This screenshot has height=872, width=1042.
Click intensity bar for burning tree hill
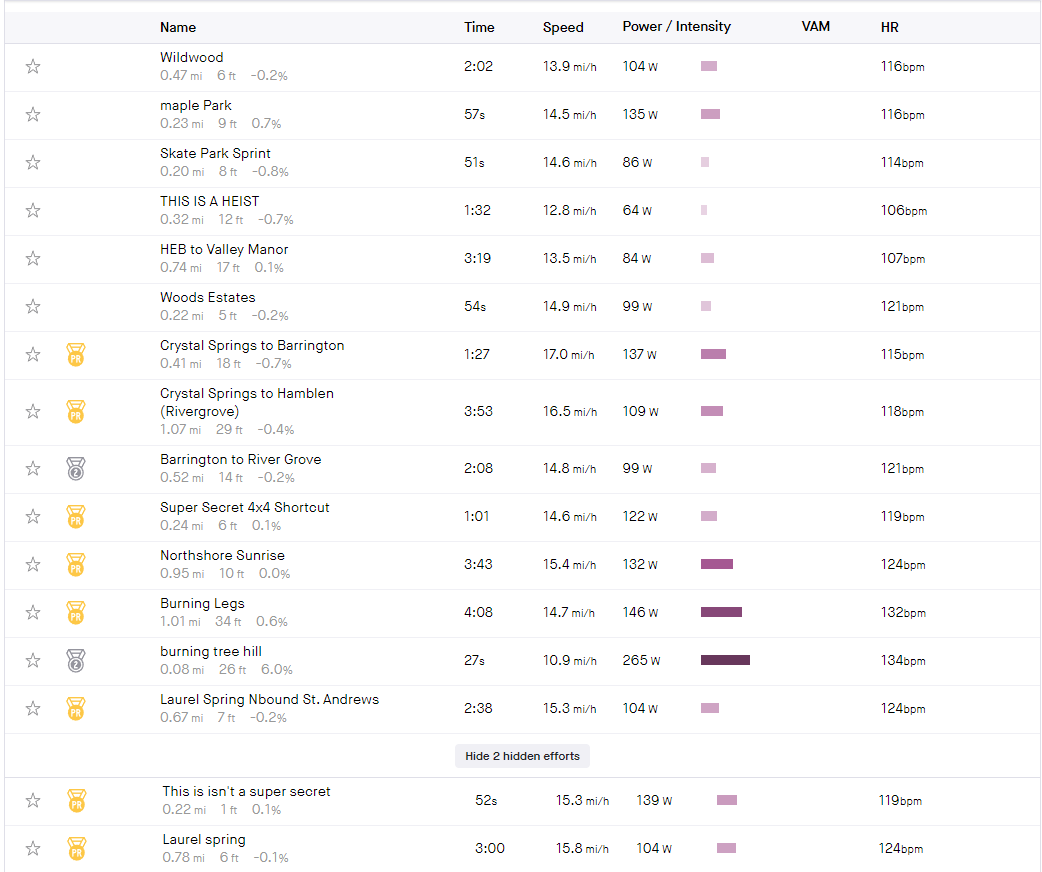click(725, 660)
